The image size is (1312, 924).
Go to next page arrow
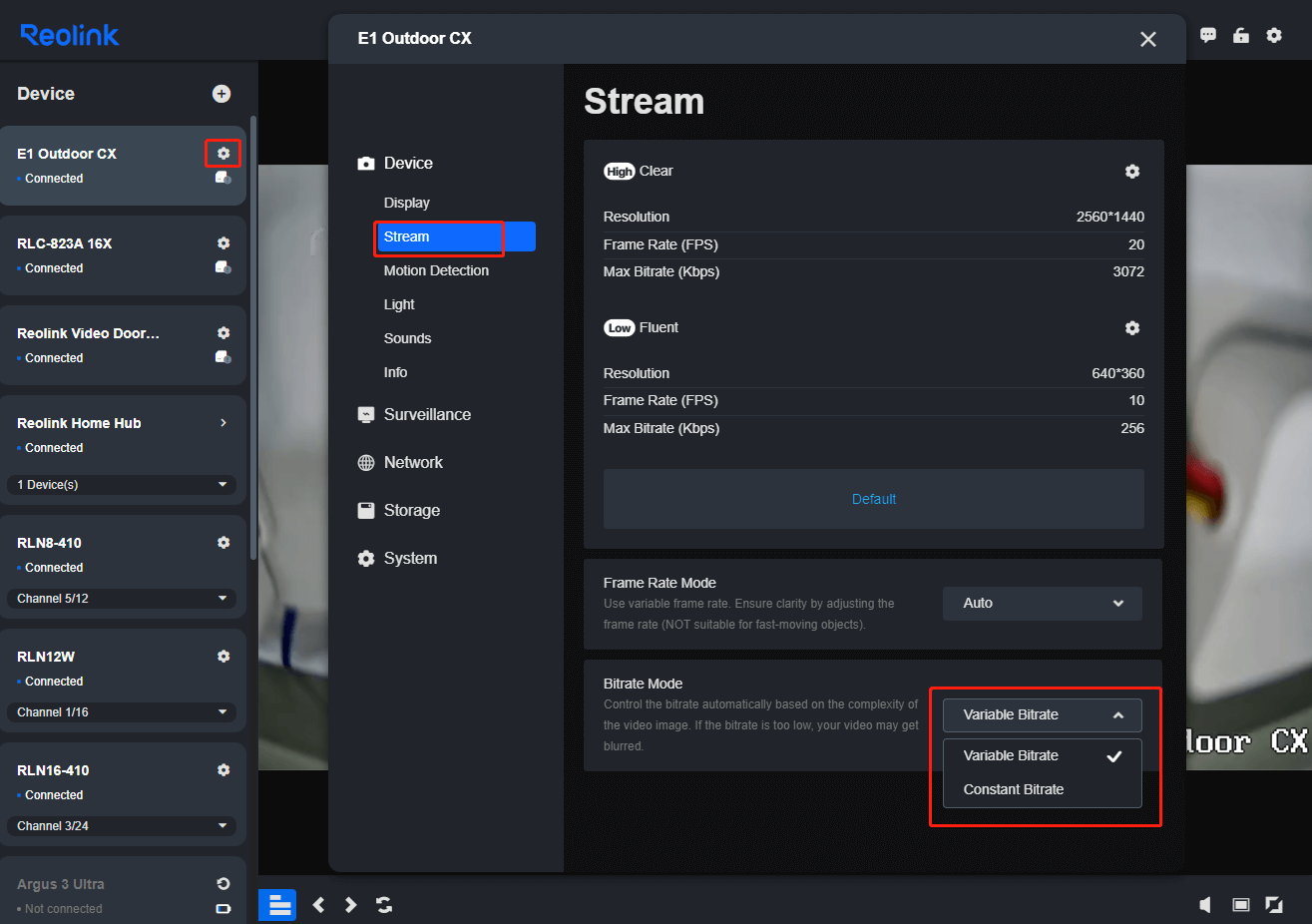(350, 904)
